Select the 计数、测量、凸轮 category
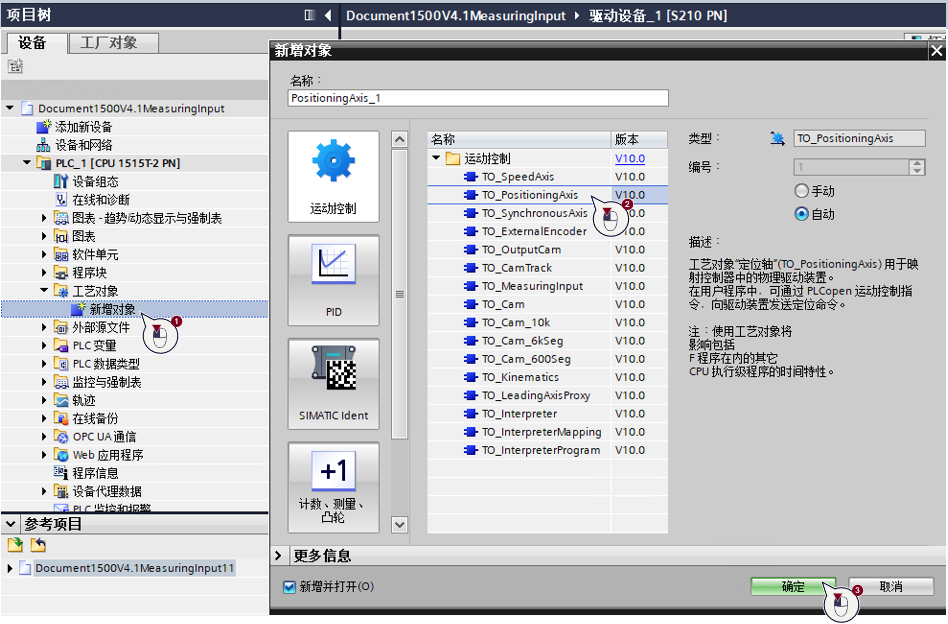The width and height of the screenshot is (948, 624). pyautogui.click(x=334, y=487)
